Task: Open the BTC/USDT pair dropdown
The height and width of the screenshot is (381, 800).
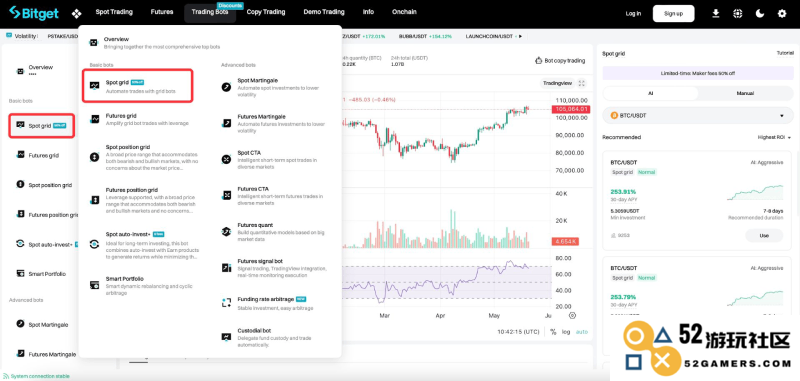Action: (697, 116)
